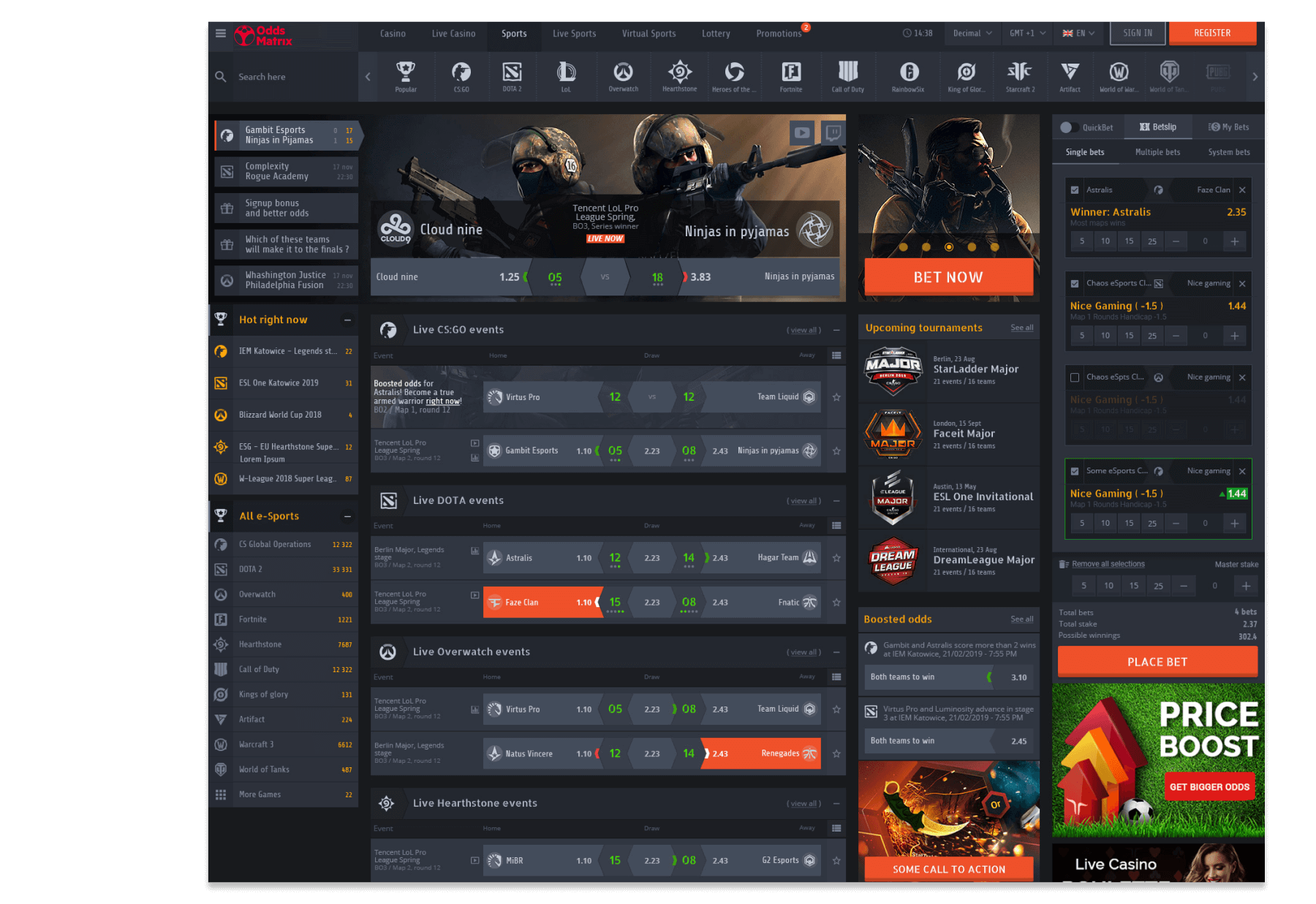Select the RainbowSix game icon

tap(908, 76)
